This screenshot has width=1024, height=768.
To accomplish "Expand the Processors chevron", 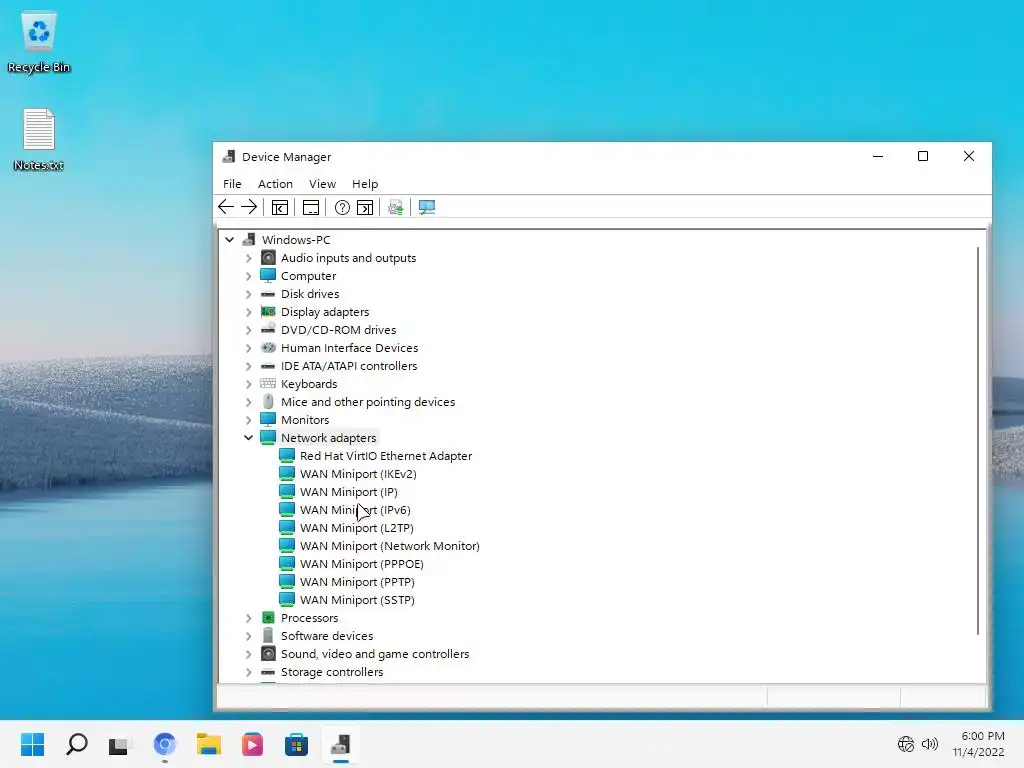I will click(x=248, y=618).
